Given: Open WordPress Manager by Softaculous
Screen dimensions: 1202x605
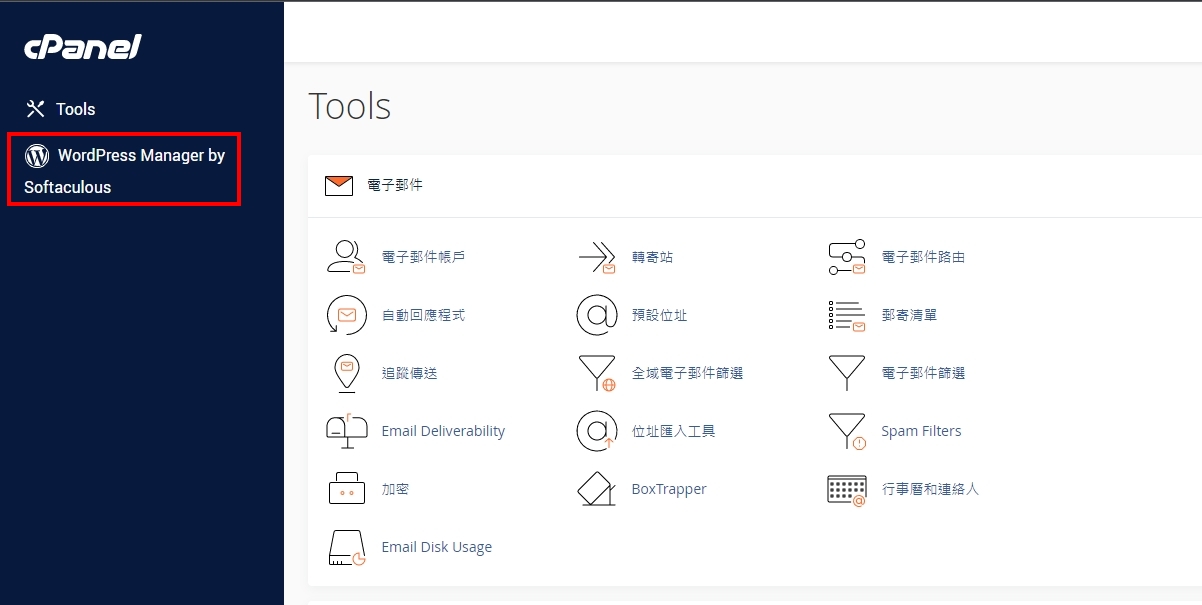Looking at the screenshot, I should 124,170.
